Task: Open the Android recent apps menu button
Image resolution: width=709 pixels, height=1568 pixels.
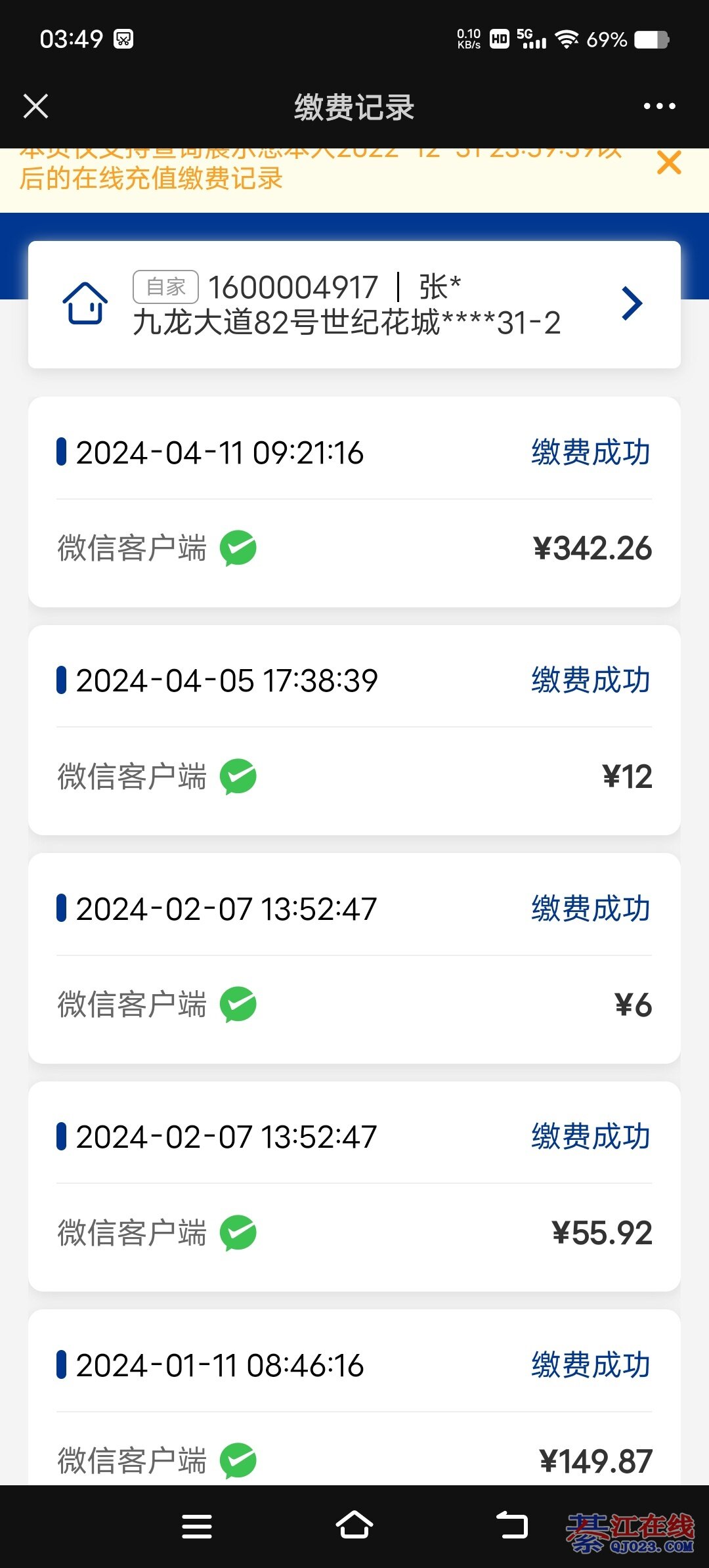Action: 197,1527
